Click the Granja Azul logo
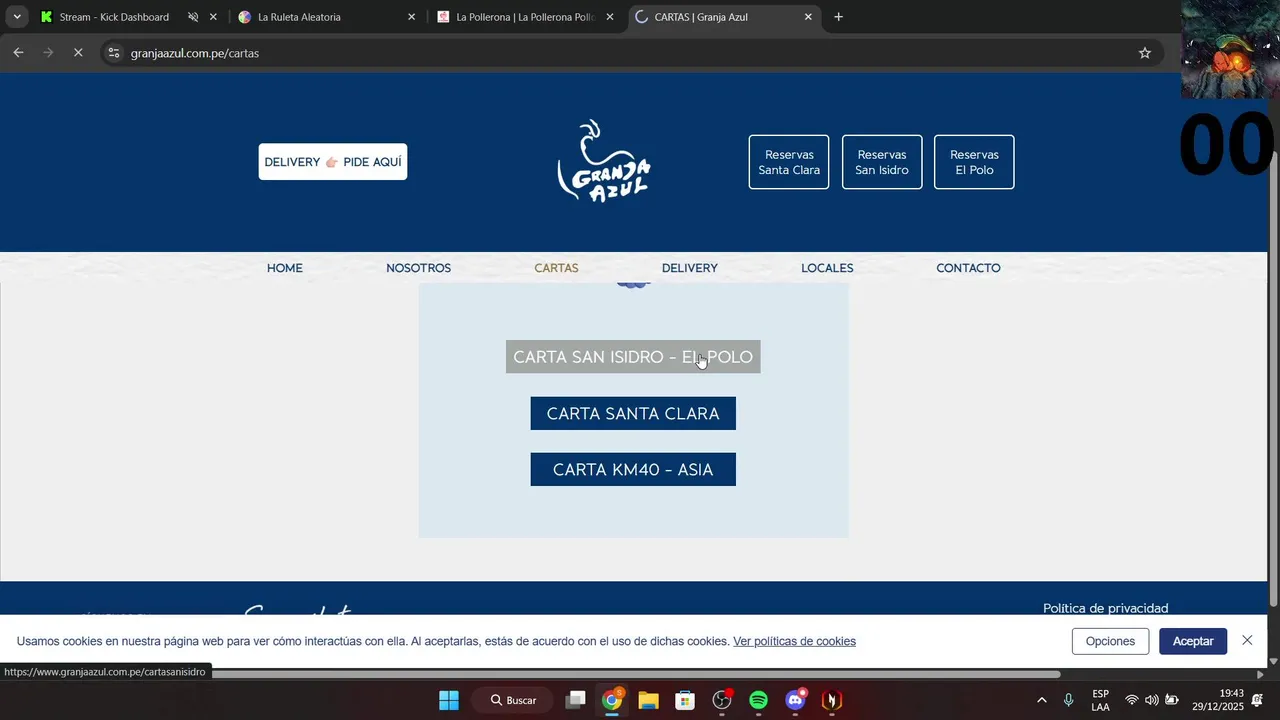 (604, 161)
